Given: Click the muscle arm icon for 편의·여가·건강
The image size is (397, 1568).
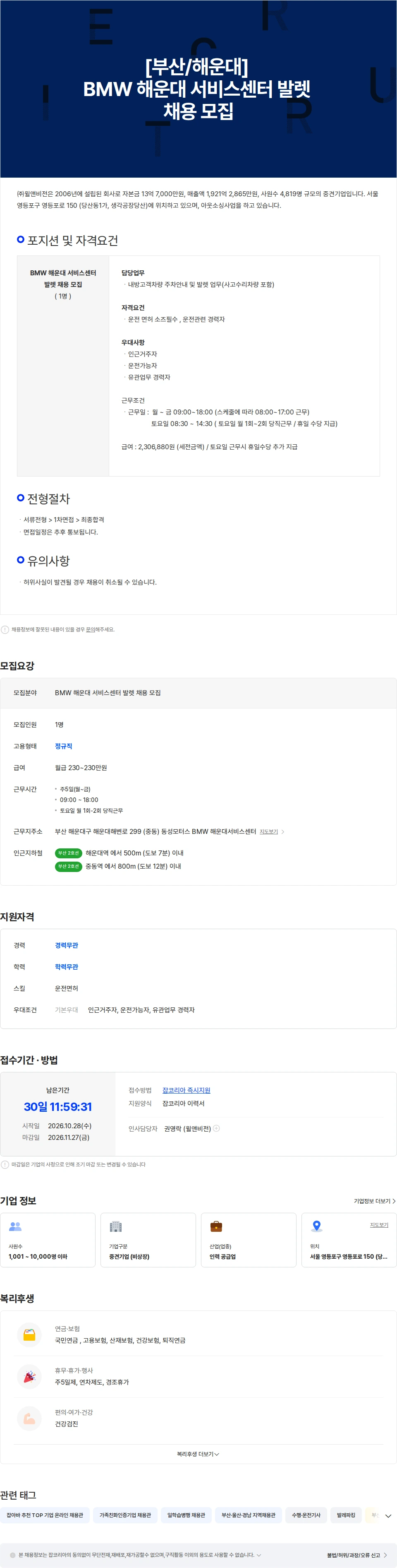Looking at the screenshot, I should [29, 1418].
